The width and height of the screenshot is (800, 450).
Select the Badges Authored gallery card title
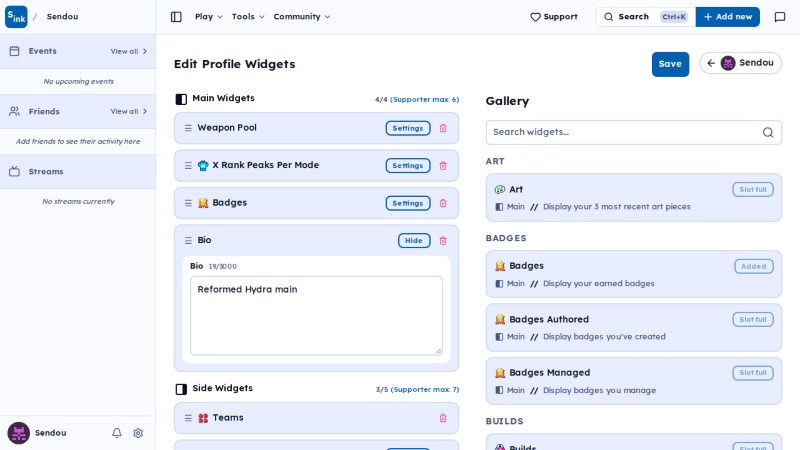549,319
